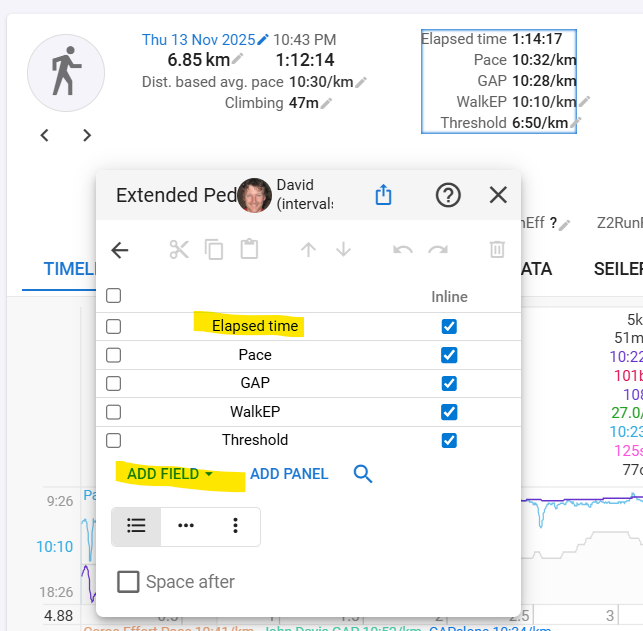Uncheck Inline for Elapsed time

point(449,326)
